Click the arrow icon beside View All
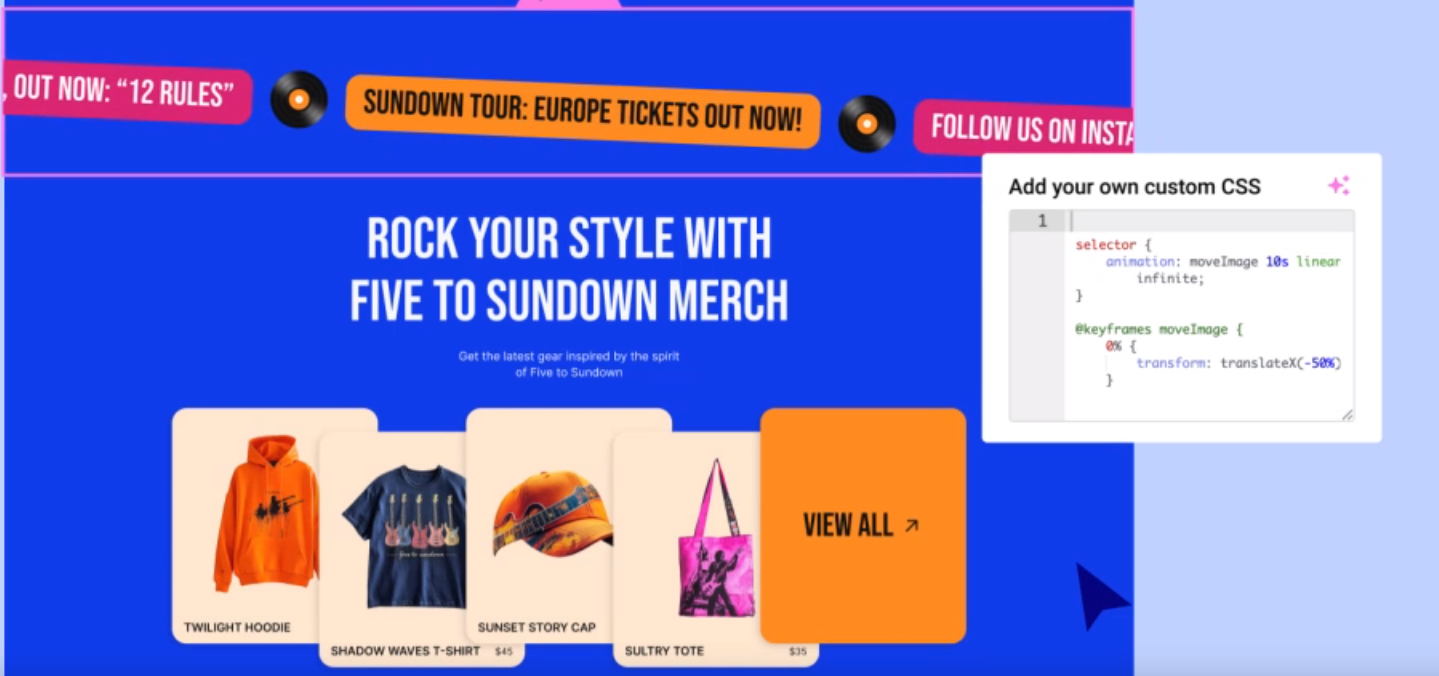 point(911,525)
